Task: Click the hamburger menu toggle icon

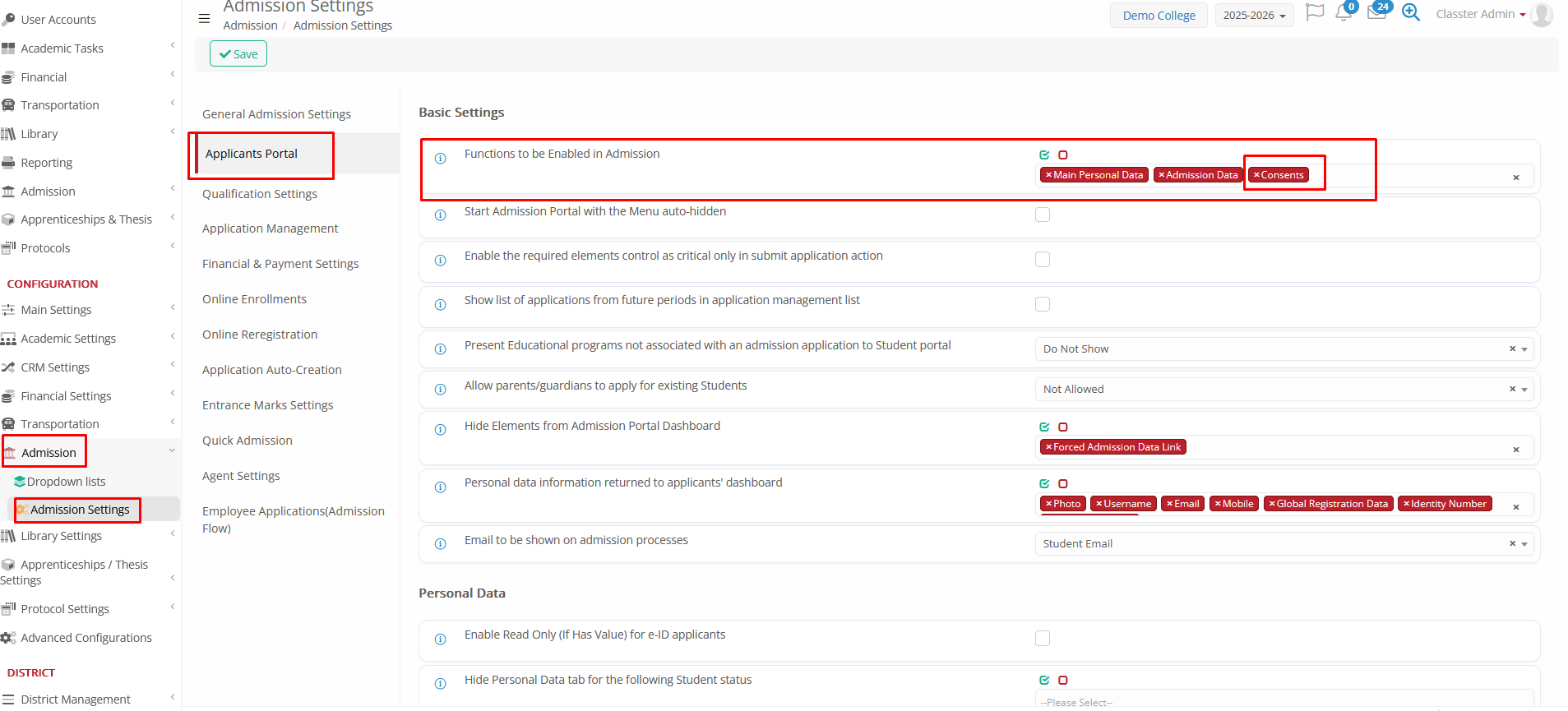Action: click(204, 18)
